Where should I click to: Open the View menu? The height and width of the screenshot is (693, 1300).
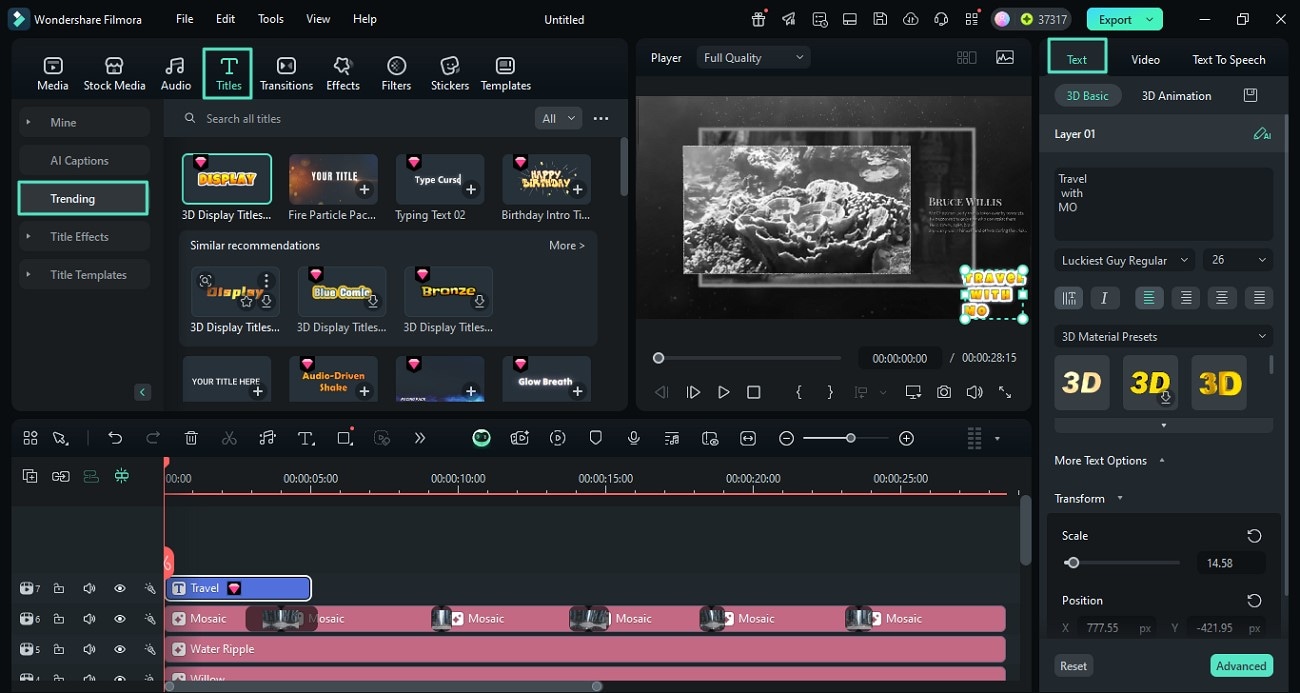[x=318, y=19]
